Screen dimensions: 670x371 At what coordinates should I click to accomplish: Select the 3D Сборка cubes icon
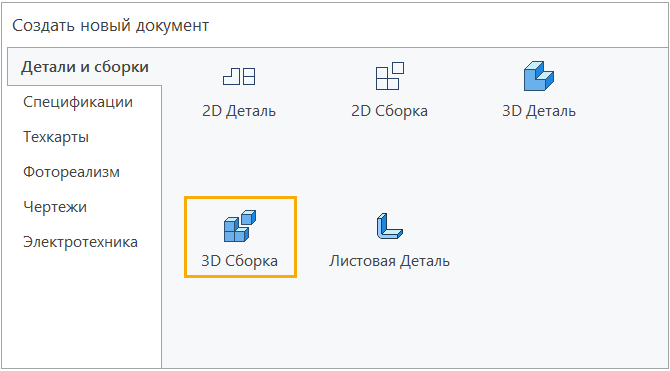[240, 226]
